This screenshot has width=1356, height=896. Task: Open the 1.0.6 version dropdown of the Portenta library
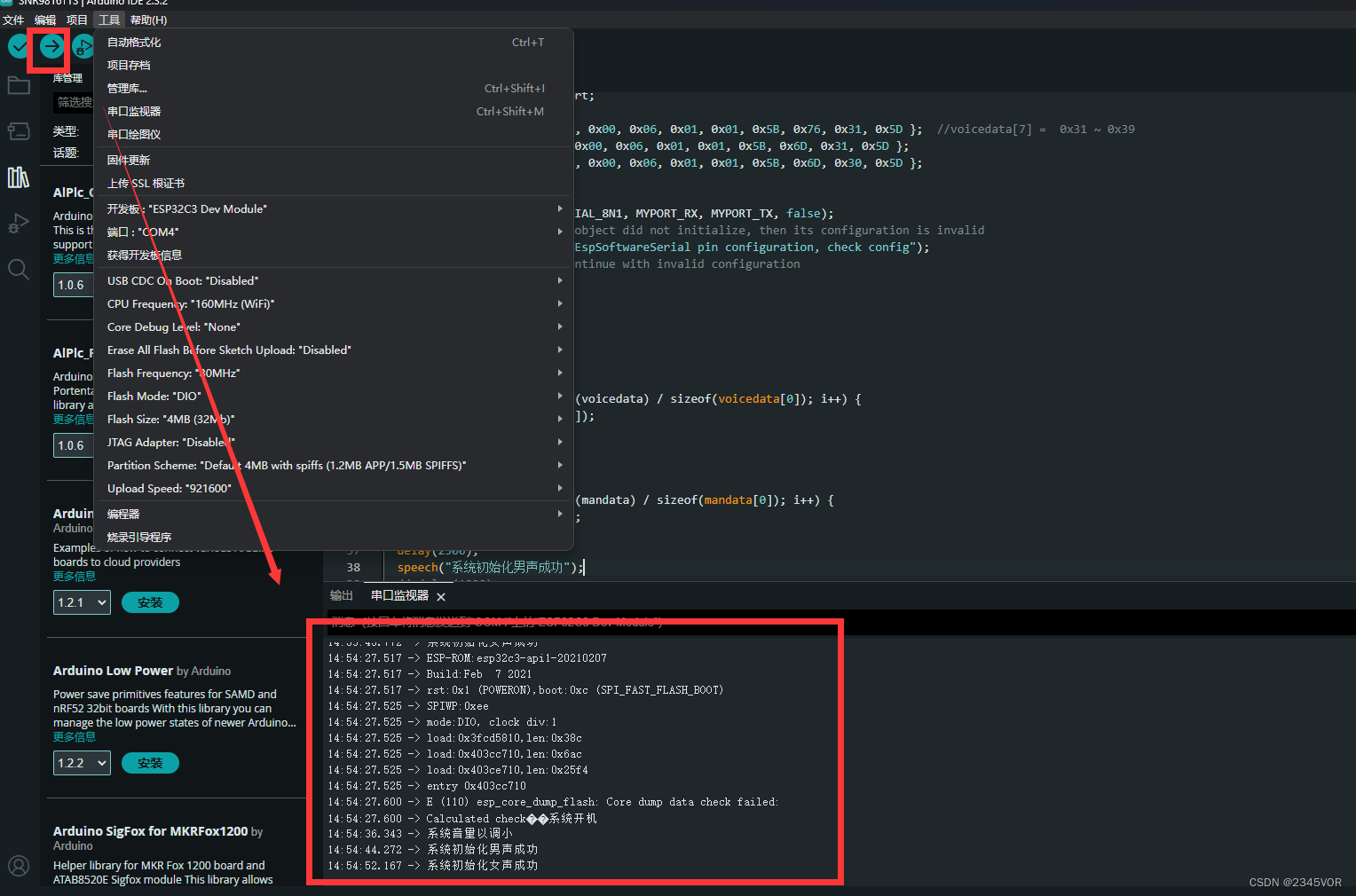coord(73,445)
